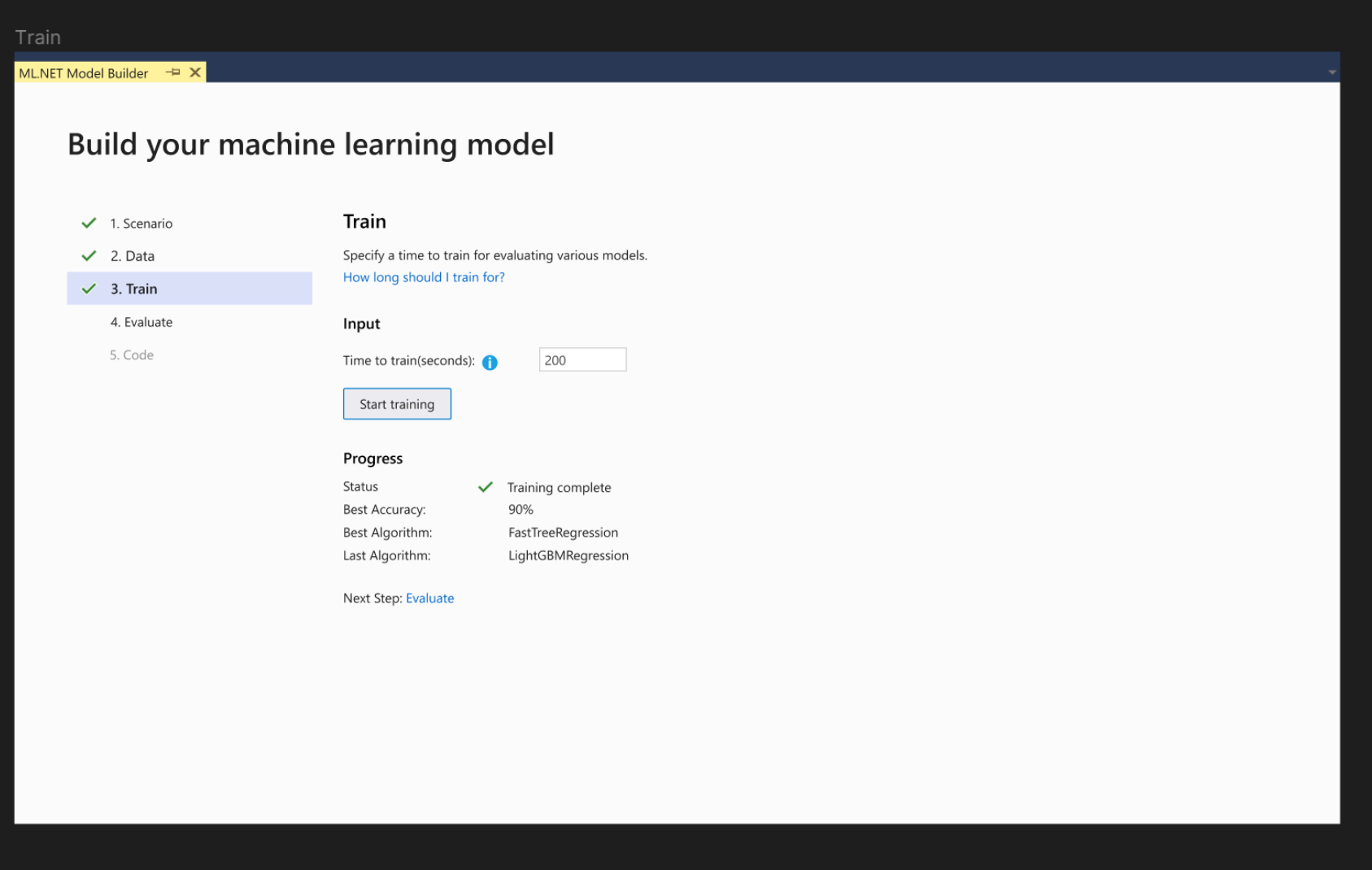The image size is (1372, 870).
Task: Go to step 2. Data
Action: click(x=133, y=256)
